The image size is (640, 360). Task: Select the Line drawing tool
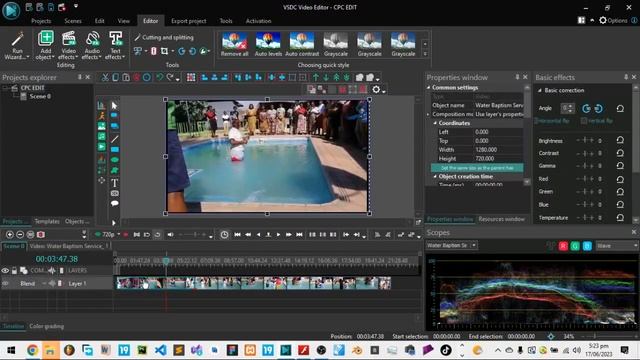tap(115, 139)
